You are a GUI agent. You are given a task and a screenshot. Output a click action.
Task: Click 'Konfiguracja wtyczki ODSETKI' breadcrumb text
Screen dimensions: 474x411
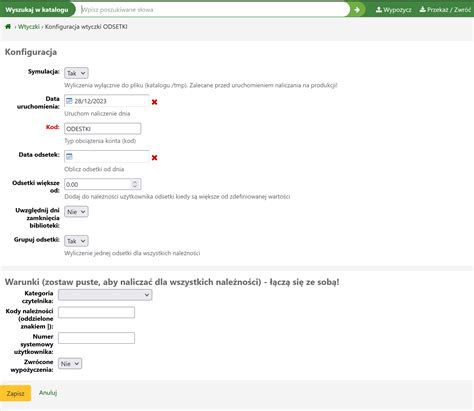(x=86, y=27)
